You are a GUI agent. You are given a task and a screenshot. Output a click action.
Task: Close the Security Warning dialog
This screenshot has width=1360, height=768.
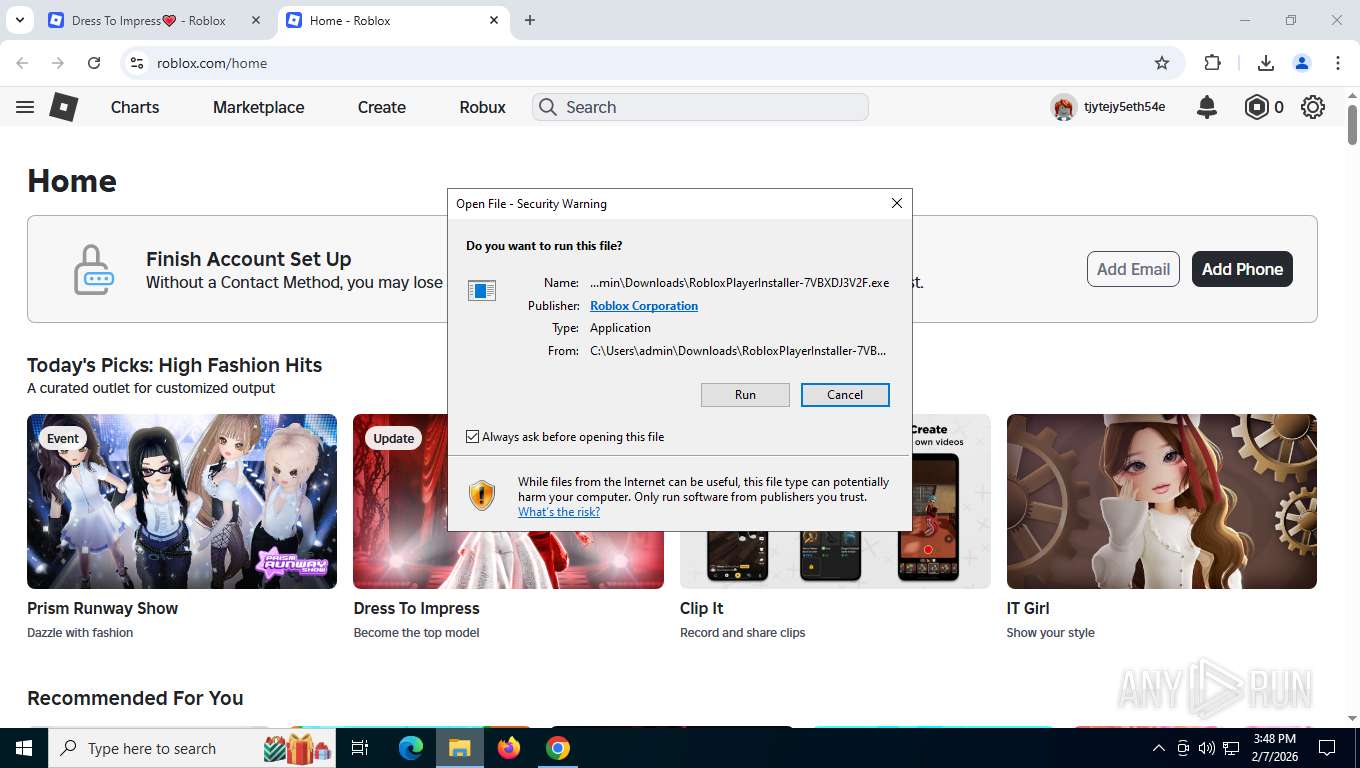(897, 203)
